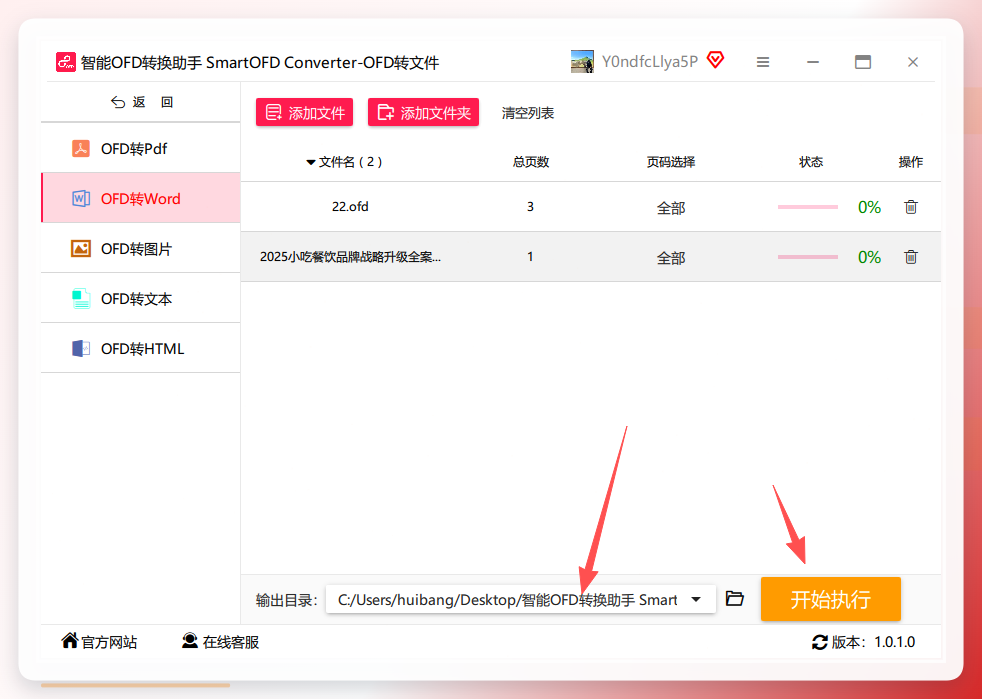
Task: Click the 总页数 column header
Action: click(x=530, y=162)
